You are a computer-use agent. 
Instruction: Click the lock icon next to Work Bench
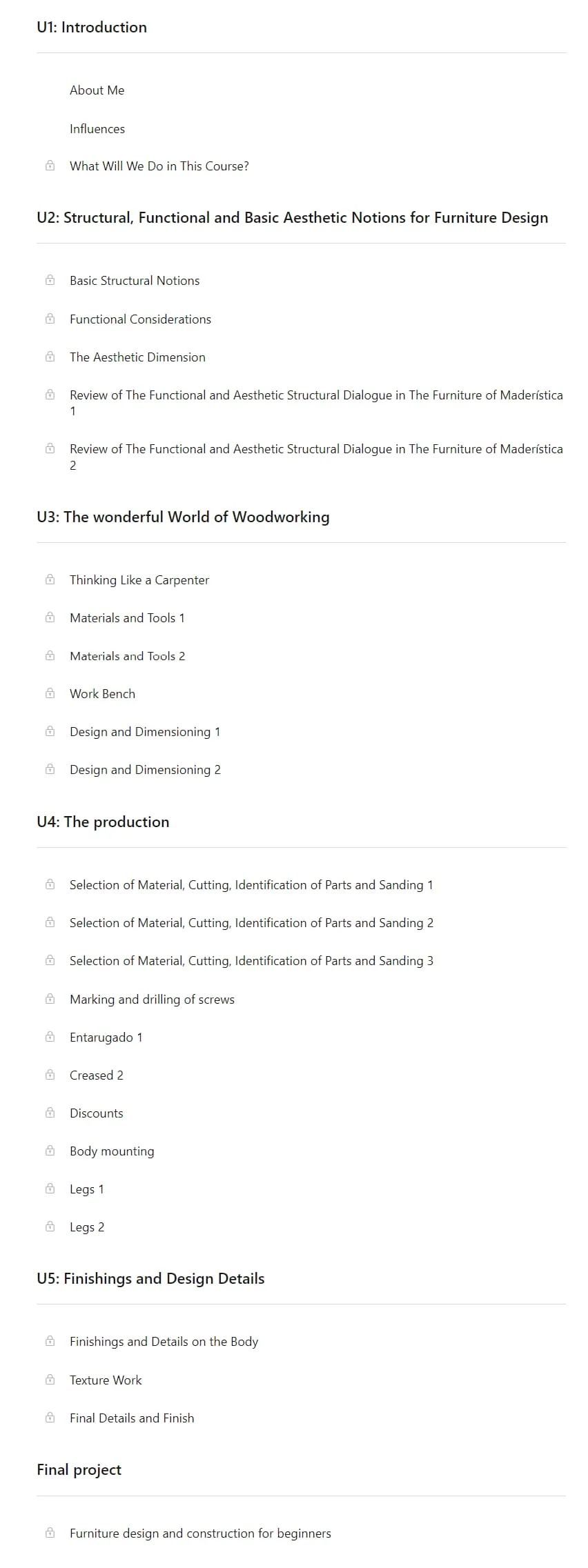50,693
